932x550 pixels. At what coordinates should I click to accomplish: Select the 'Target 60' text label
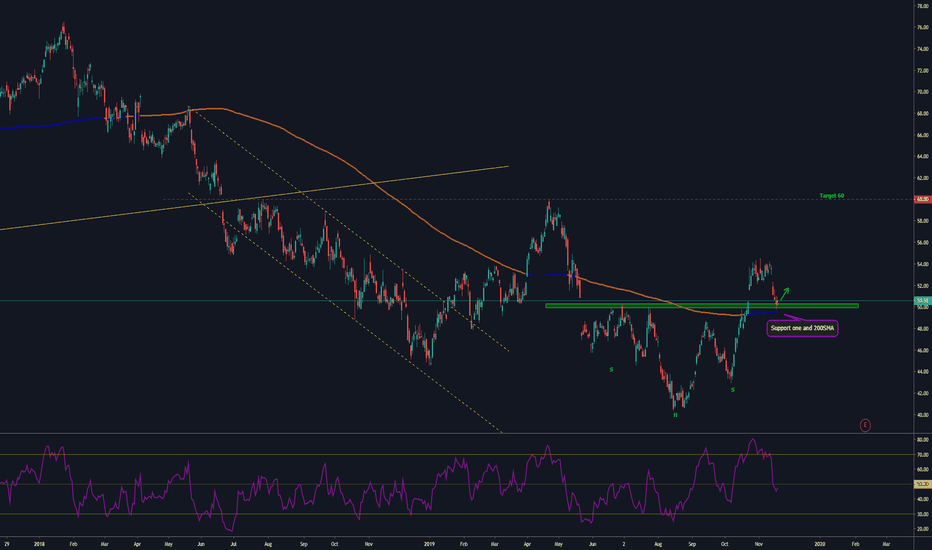pos(832,196)
